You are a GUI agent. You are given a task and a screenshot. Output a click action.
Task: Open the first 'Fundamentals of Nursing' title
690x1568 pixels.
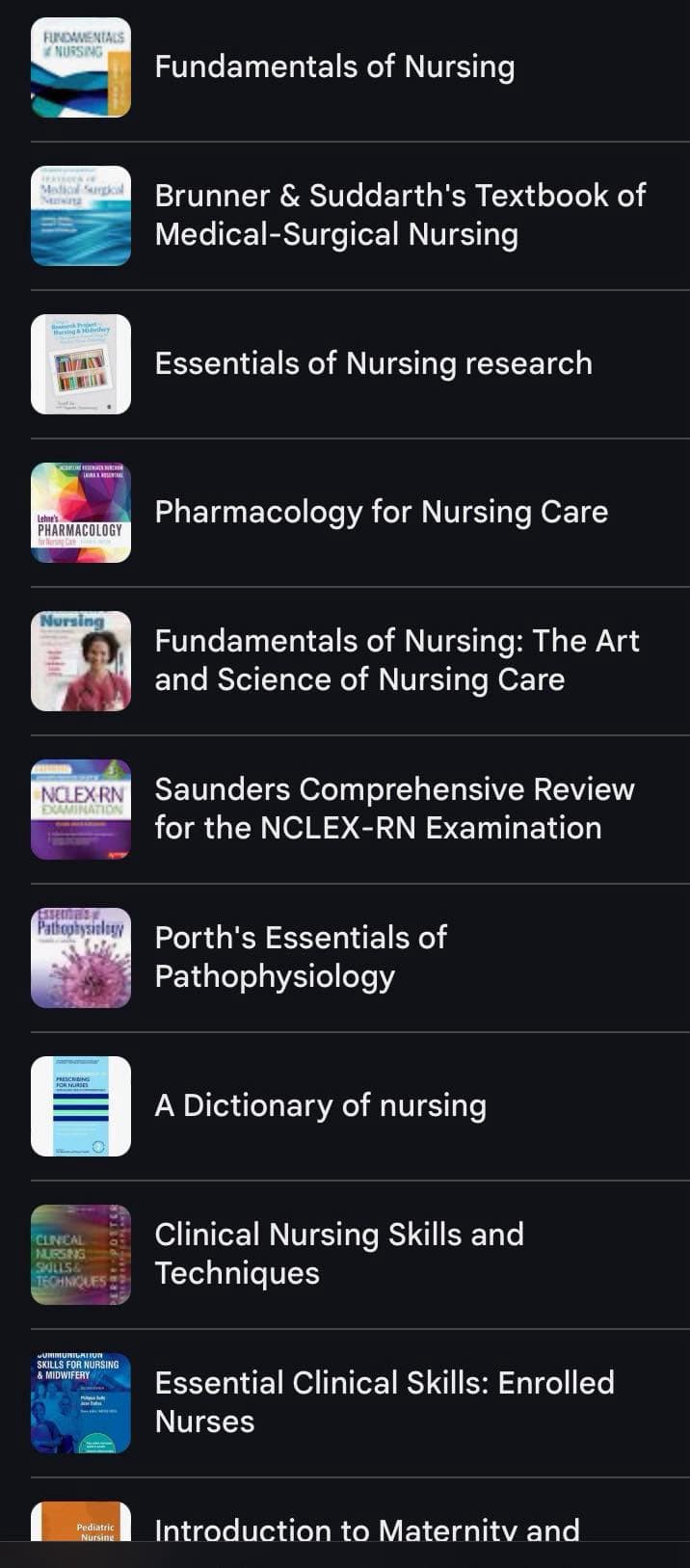334,67
